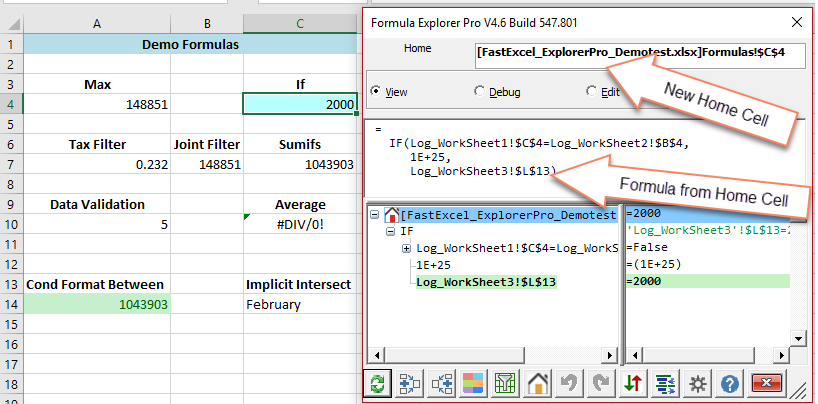This screenshot has width=818, height=404.
Task: Click row 4 header
Action: 11,104
